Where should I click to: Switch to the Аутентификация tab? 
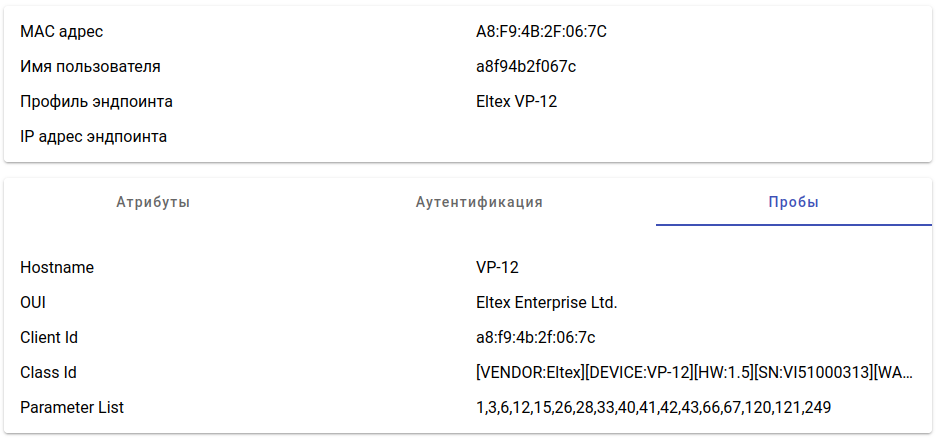tap(479, 202)
